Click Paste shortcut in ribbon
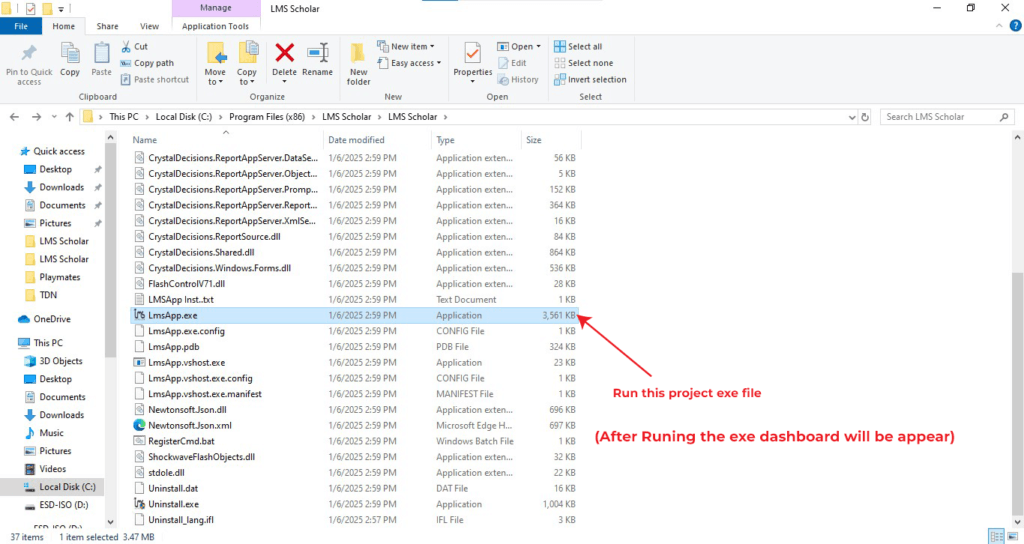 pos(155,79)
